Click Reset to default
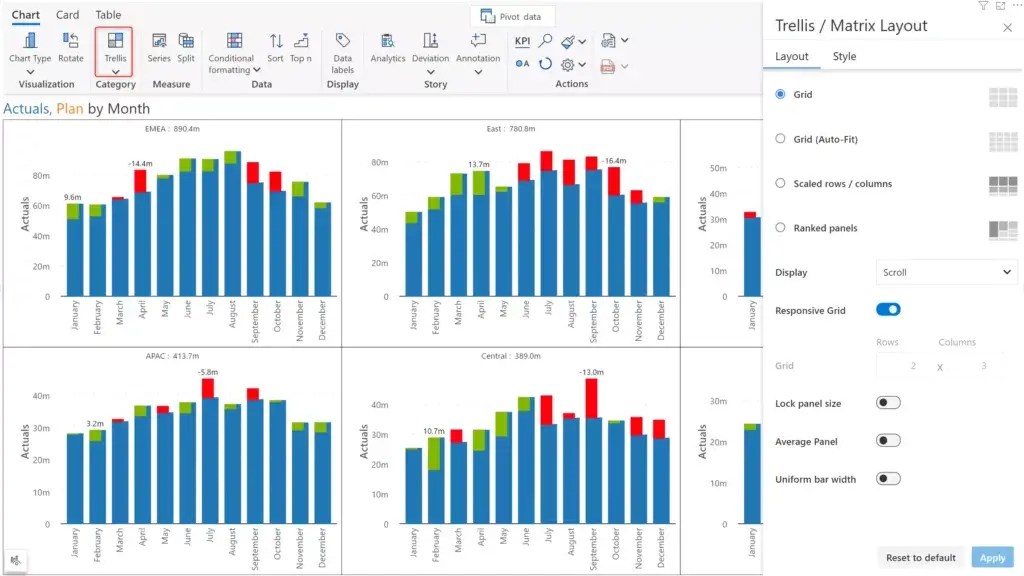This screenshot has width=1024, height=576. coord(920,557)
